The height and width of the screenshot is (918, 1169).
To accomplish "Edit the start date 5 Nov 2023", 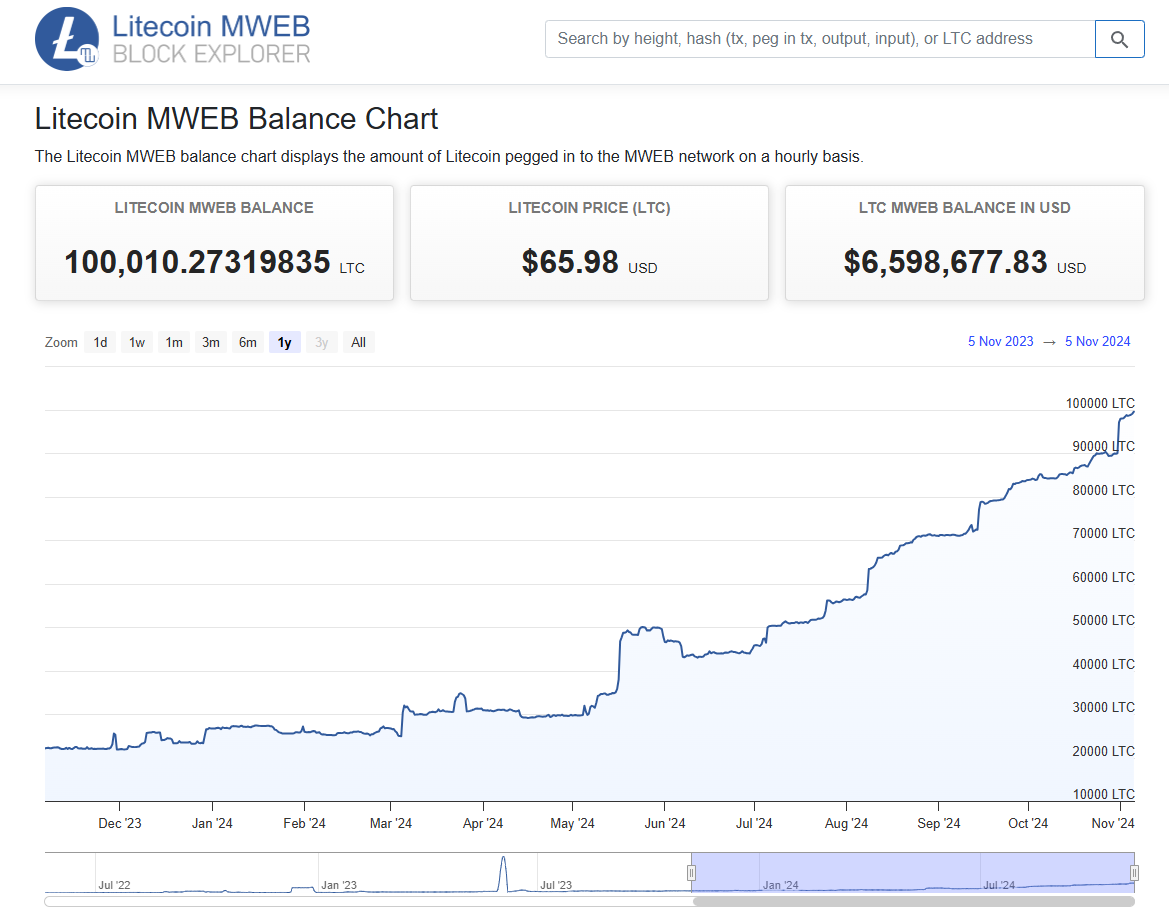I will pyautogui.click(x=1001, y=342).
